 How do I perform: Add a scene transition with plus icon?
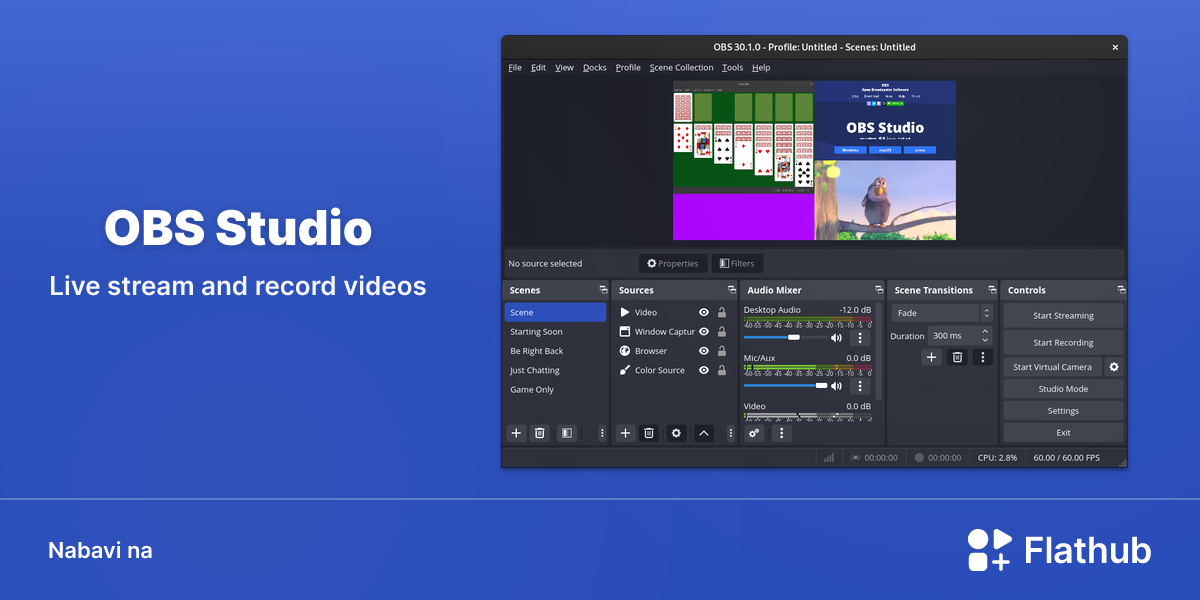931,357
